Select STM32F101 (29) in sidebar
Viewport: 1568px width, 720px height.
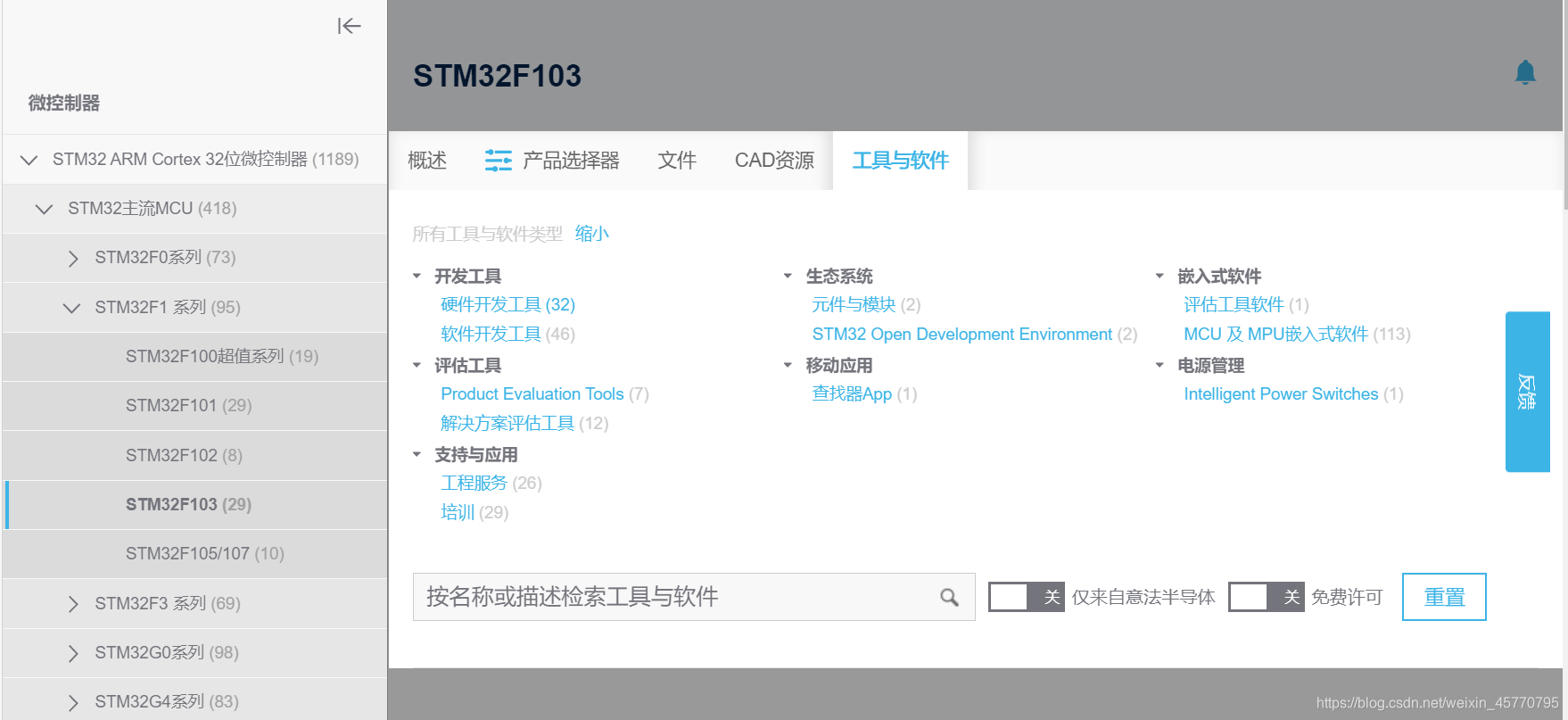click(195, 406)
